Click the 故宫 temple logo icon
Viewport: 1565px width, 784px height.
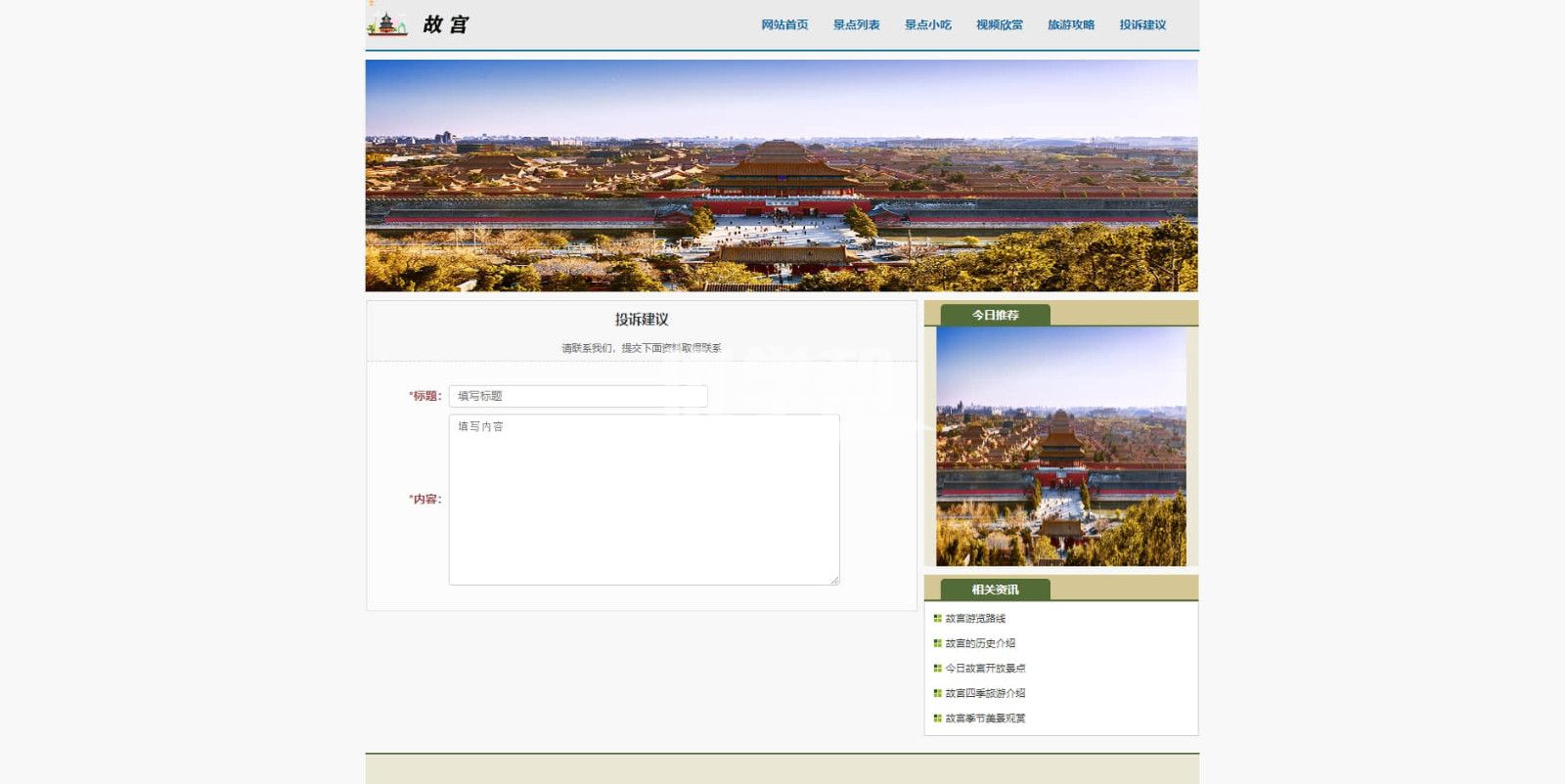[x=387, y=24]
